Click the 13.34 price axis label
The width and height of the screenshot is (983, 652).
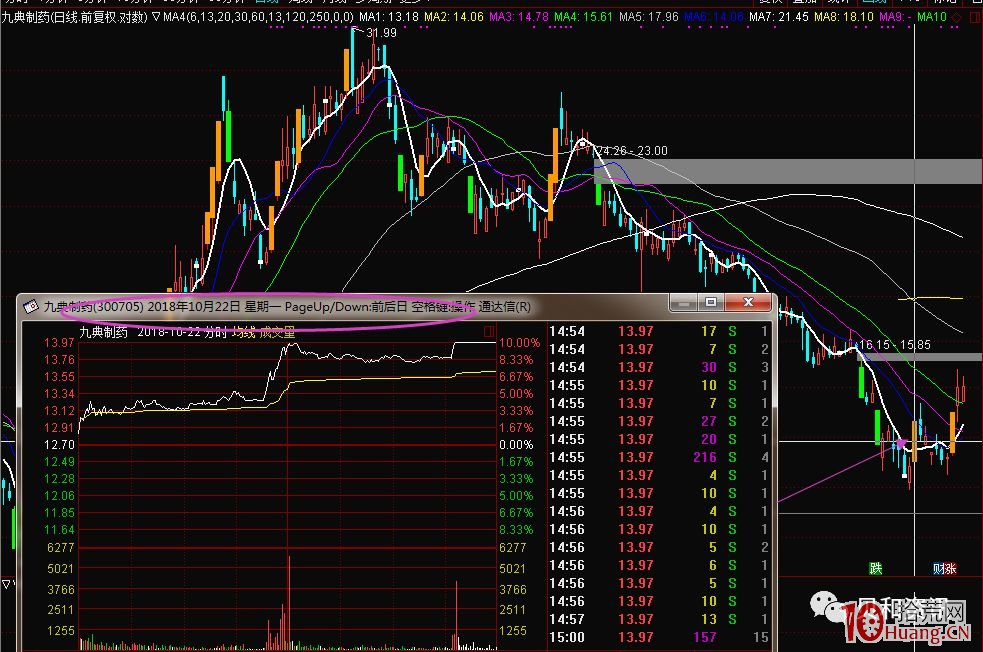click(x=60, y=394)
